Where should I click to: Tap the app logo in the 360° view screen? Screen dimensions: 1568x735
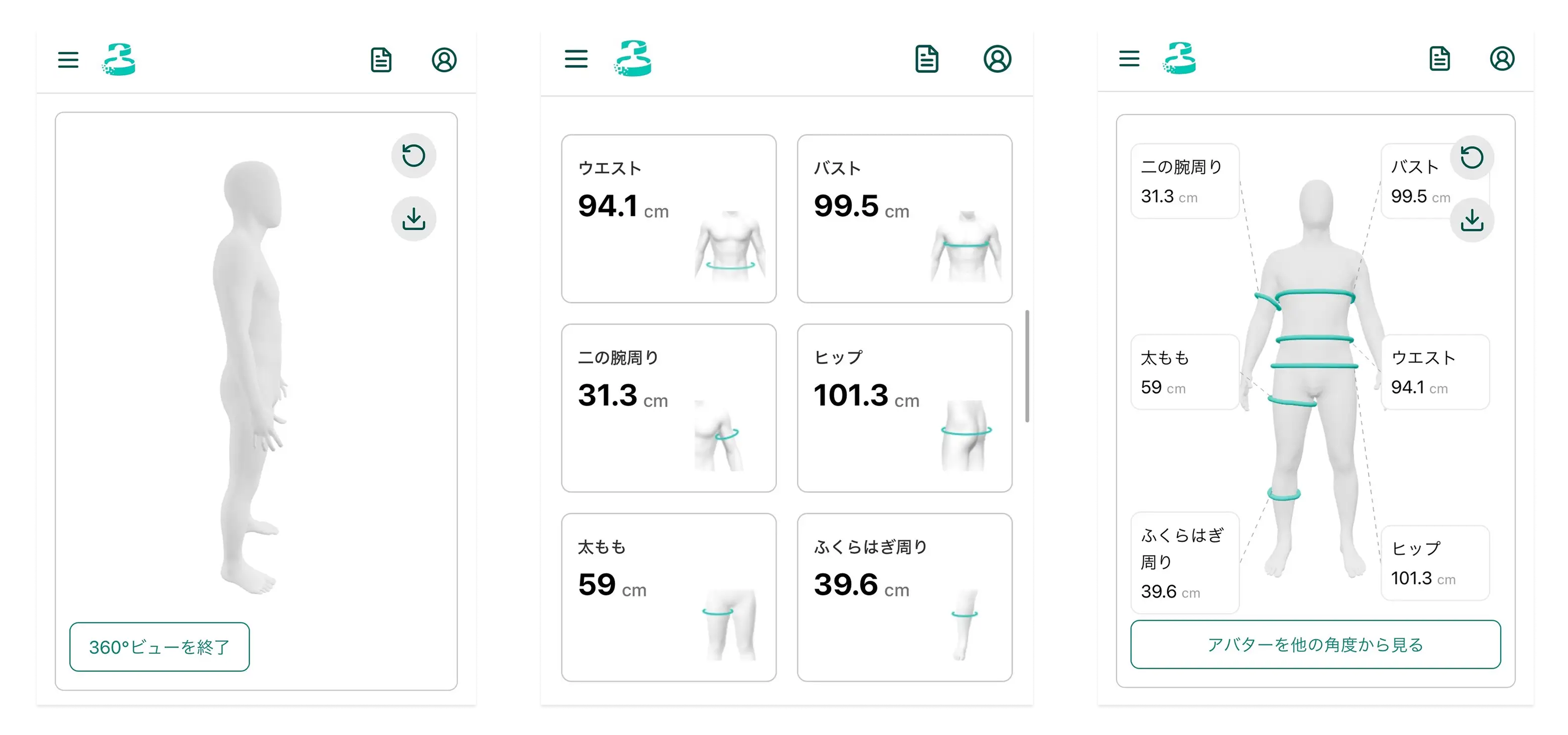(119, 59)
